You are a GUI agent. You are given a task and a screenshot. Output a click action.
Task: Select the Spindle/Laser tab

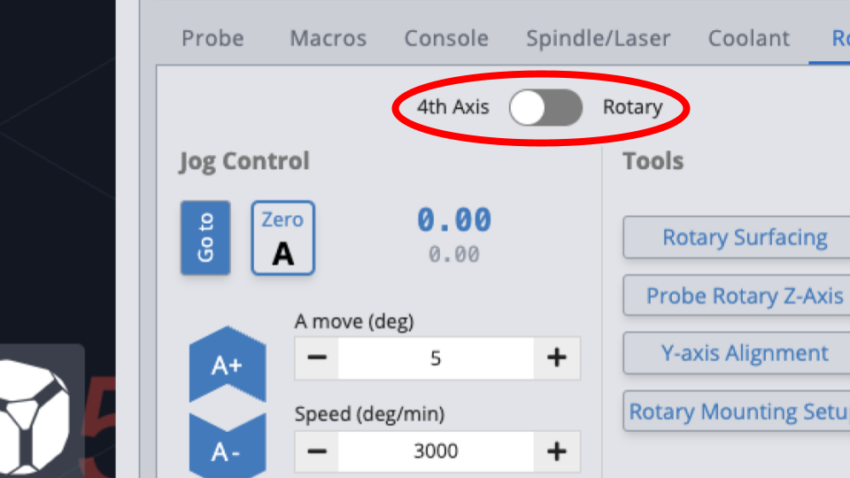tap(598, 38)
